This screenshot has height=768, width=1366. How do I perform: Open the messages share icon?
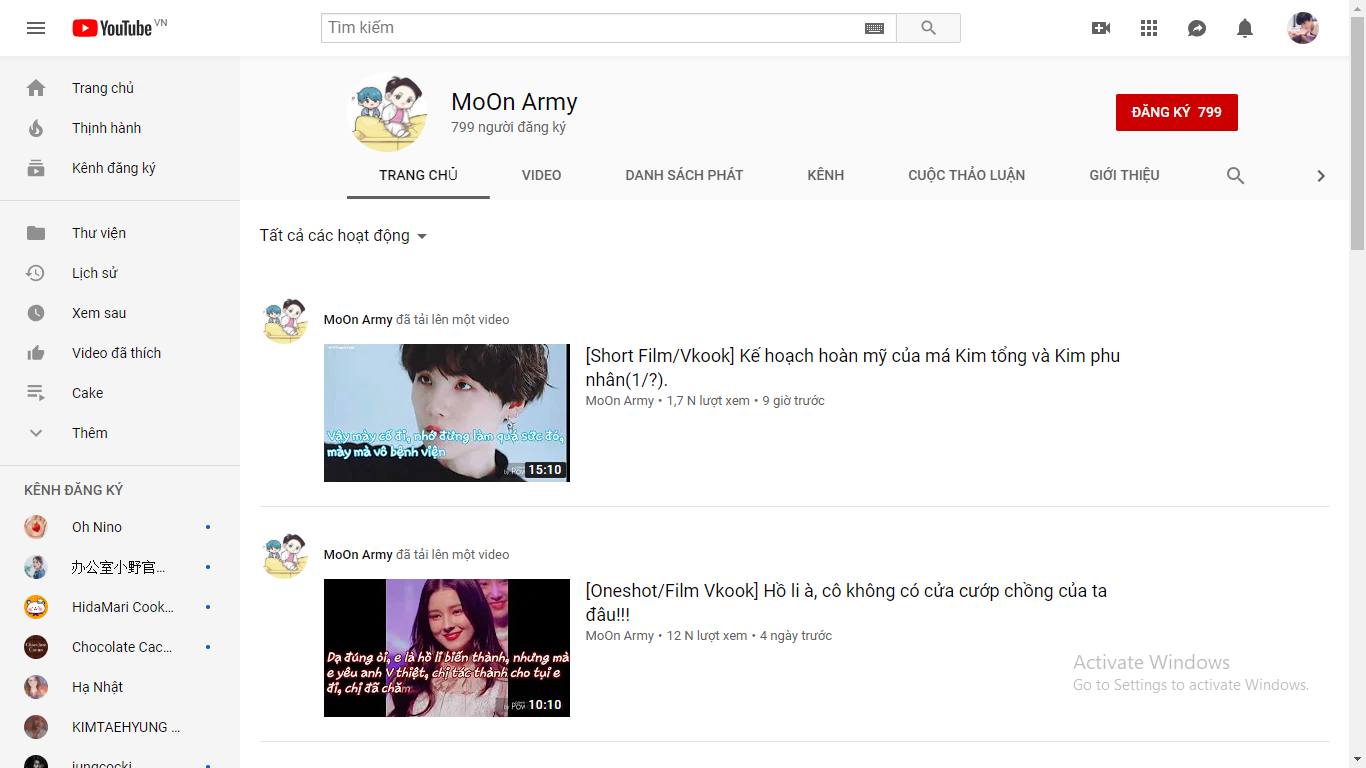[1197, 28]
